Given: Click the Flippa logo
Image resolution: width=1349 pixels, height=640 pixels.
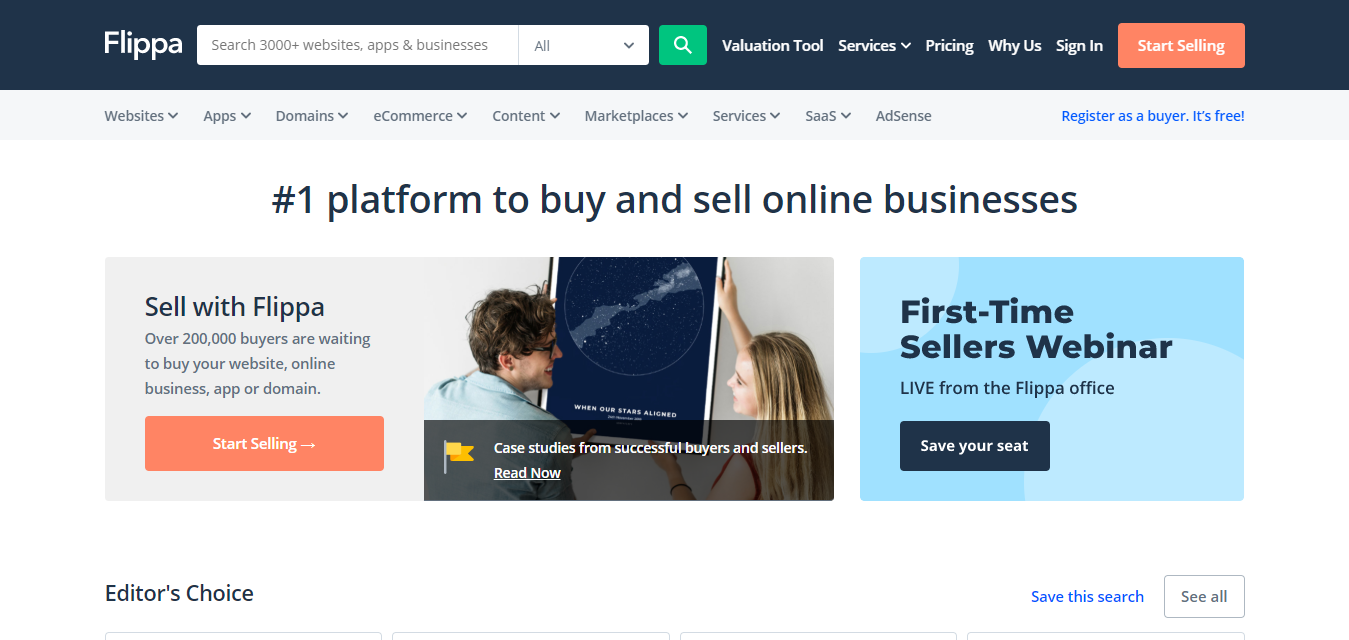Looking at the screenshot, I should (143, 45).
